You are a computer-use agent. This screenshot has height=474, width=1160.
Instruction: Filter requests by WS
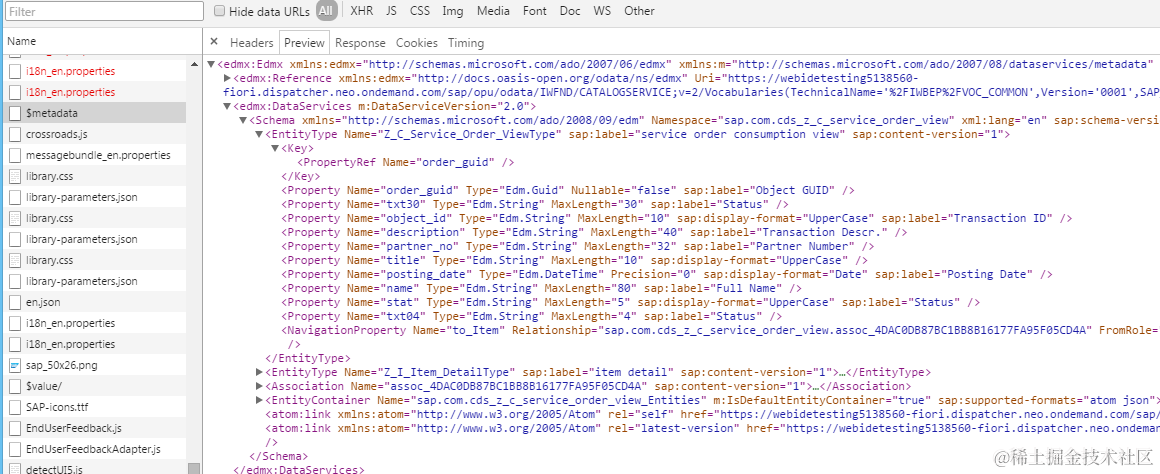pos(602,11)
